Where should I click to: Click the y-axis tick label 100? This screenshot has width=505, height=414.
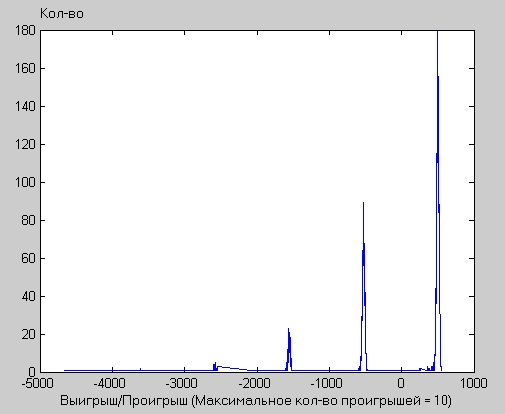click(x=25, y=182)
